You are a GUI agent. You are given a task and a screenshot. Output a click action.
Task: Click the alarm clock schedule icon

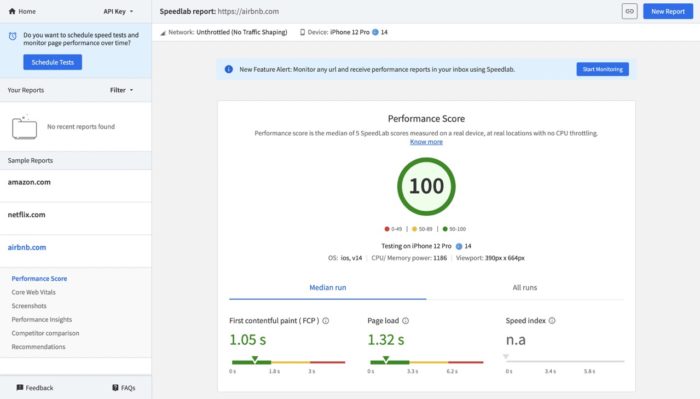tap(13, 36)
